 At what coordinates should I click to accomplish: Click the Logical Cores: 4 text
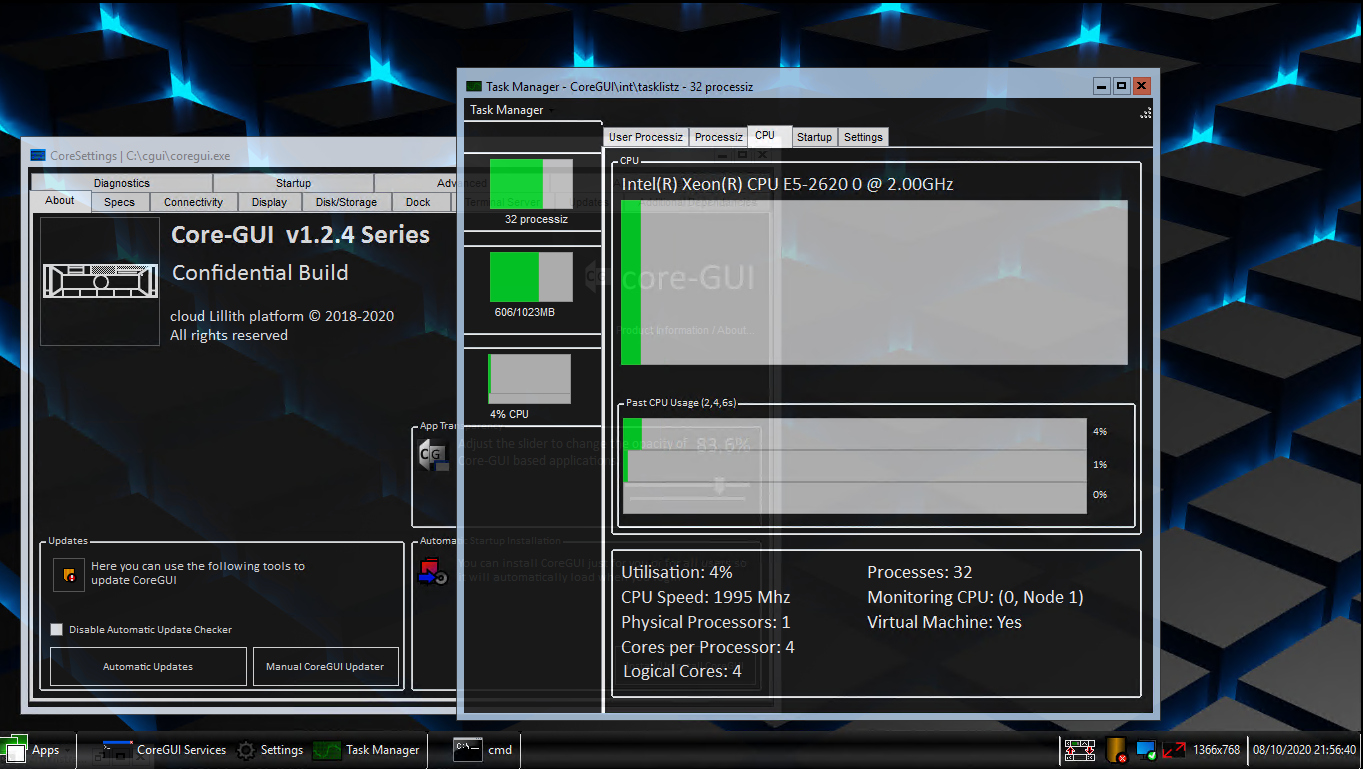(682, 671)
